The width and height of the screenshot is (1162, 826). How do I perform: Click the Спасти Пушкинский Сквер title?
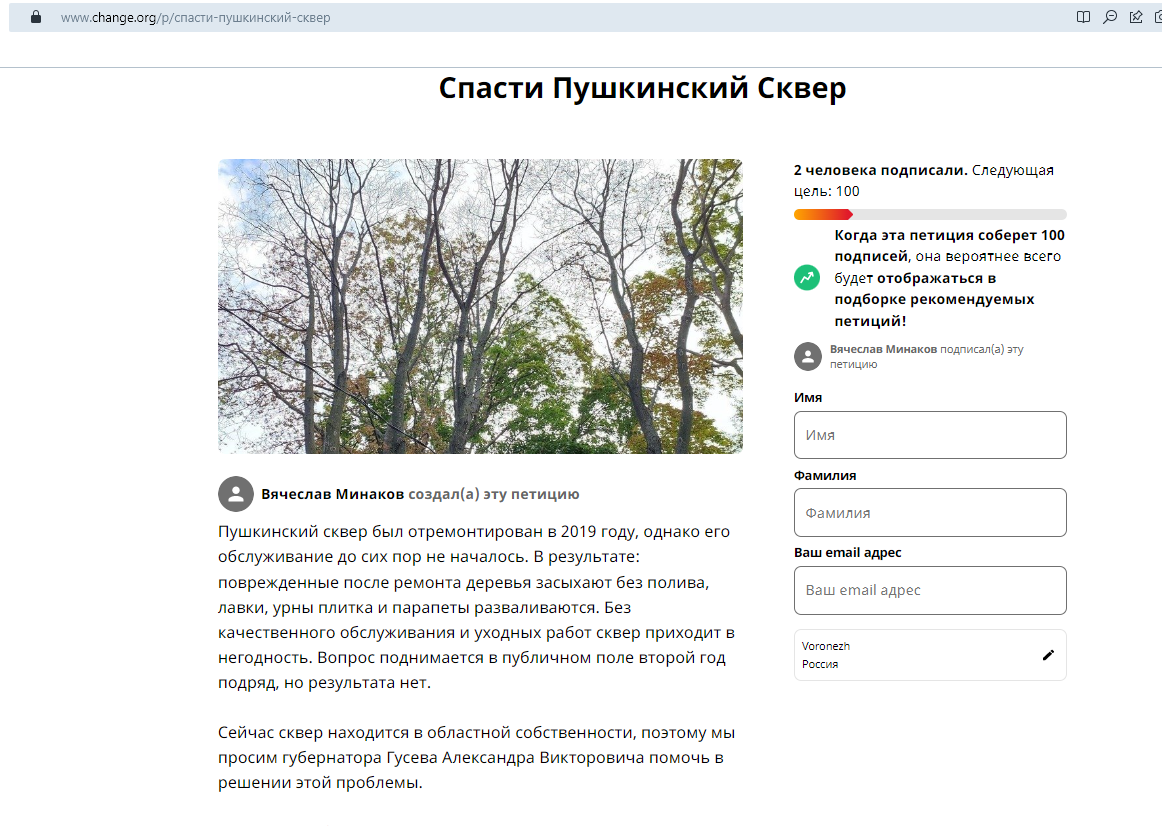pyautogui.click(x=643, y=88)
